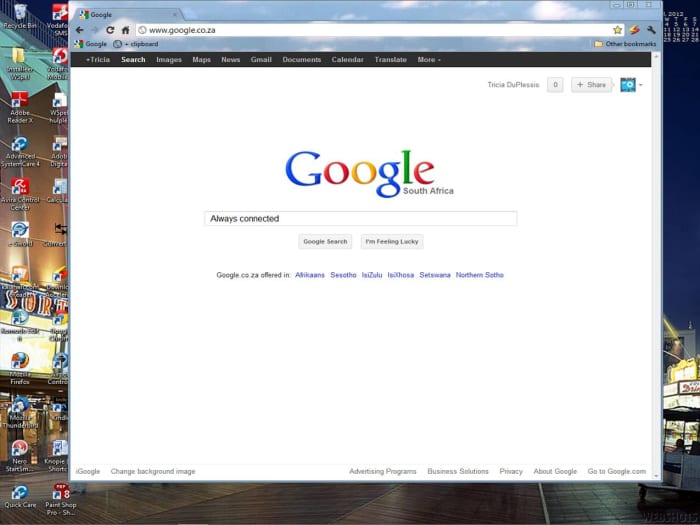Switch Google to Sesotho
Screen dimensions: 700x525
click(x=343, y=275)
